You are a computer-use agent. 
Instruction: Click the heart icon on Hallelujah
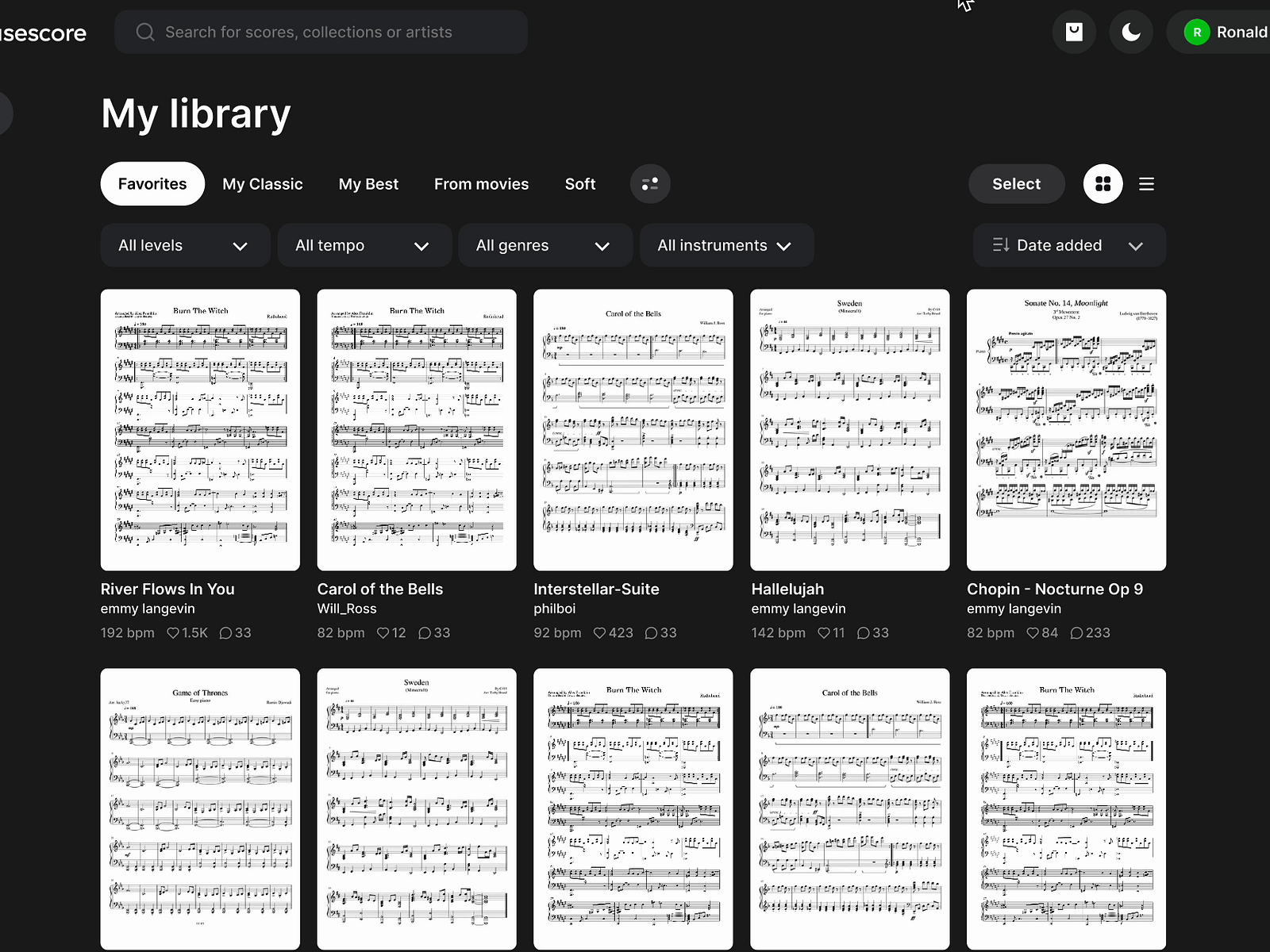(x=824, y=633)
